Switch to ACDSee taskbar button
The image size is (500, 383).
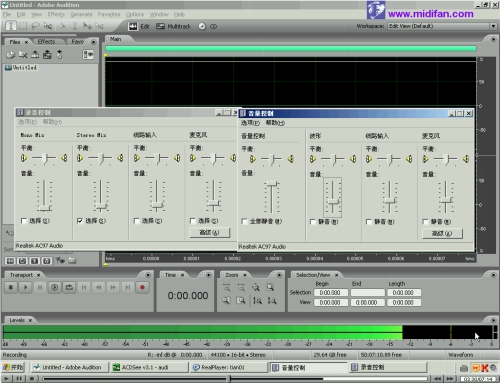(x=149, y=367)
